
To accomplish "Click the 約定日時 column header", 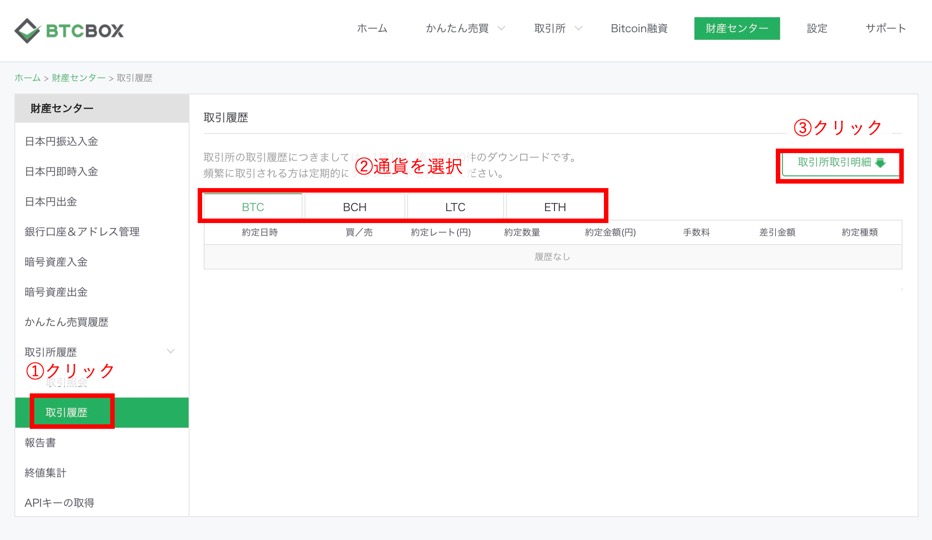I will [260, 233].
